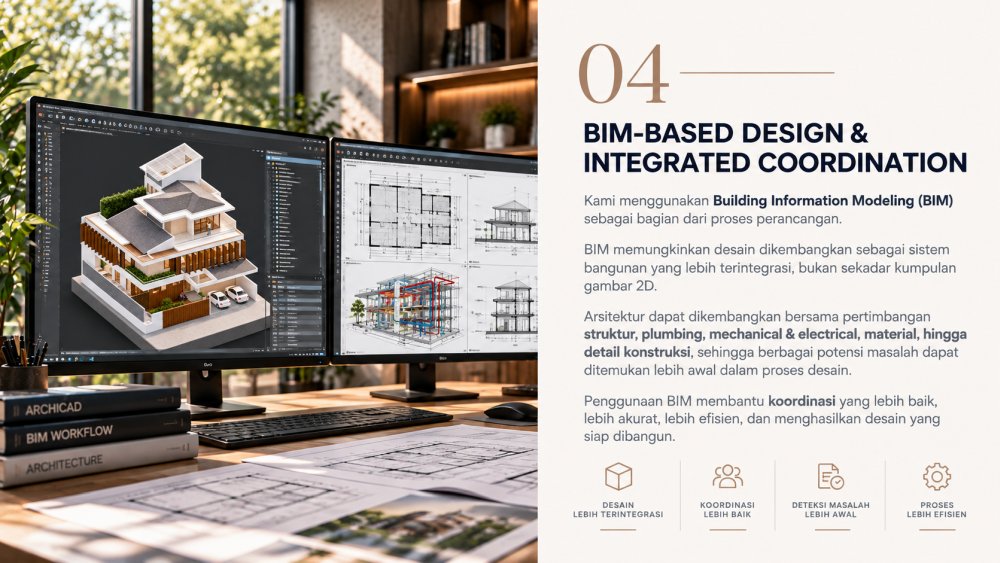This screenshot has width=1000, height=563.
Task: Select the "KOORDINASI LEBIH BAIK" label
Action: [x=727, y=509]
